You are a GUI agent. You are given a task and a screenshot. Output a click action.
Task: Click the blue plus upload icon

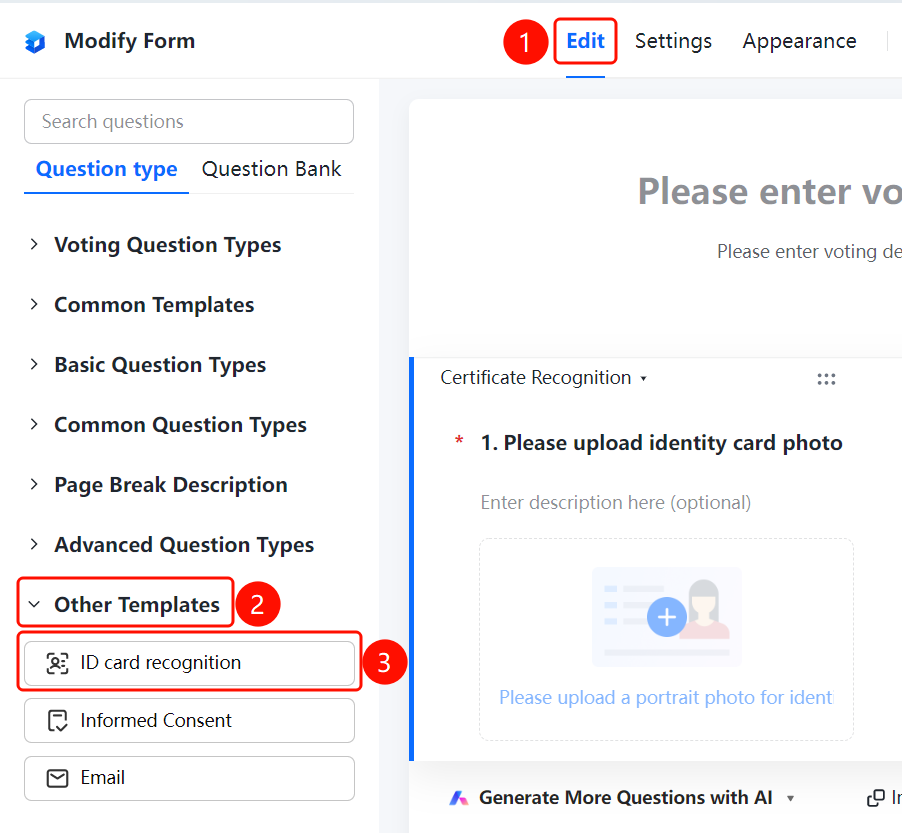pos(667,617)
